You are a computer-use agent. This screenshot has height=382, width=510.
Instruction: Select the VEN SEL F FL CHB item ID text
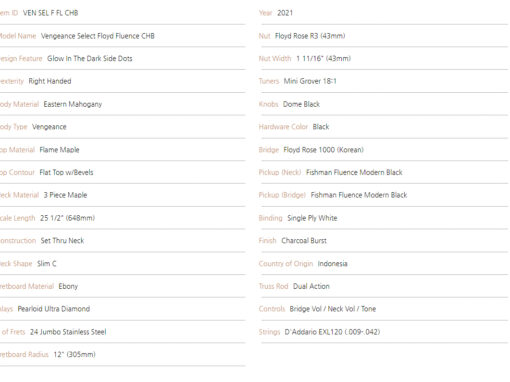[50, 13]
